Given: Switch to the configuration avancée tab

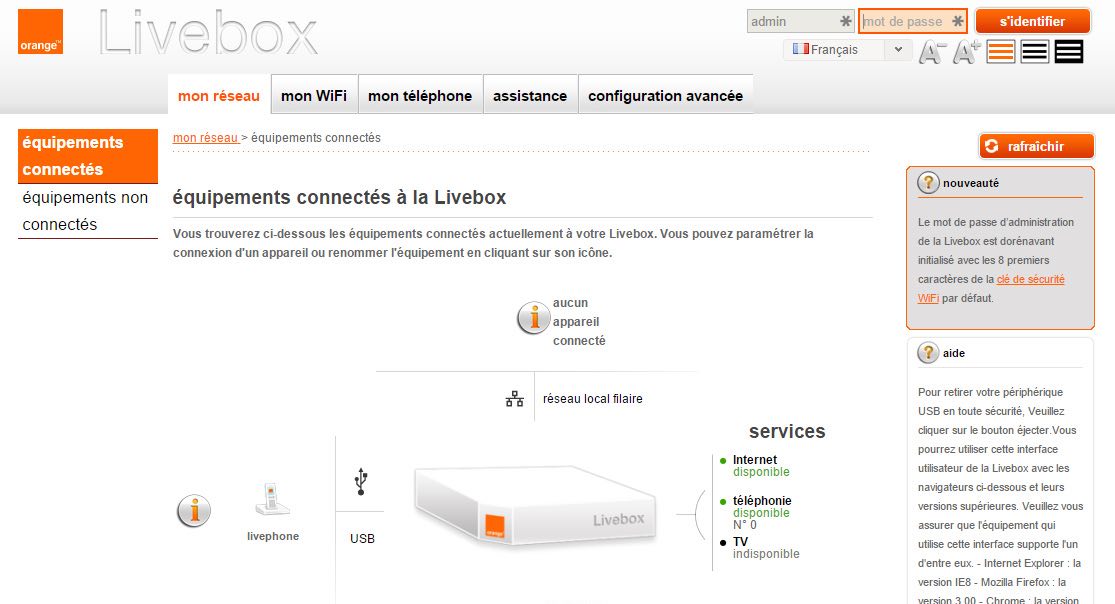Looking at the screenshot, I should [666, 95].
